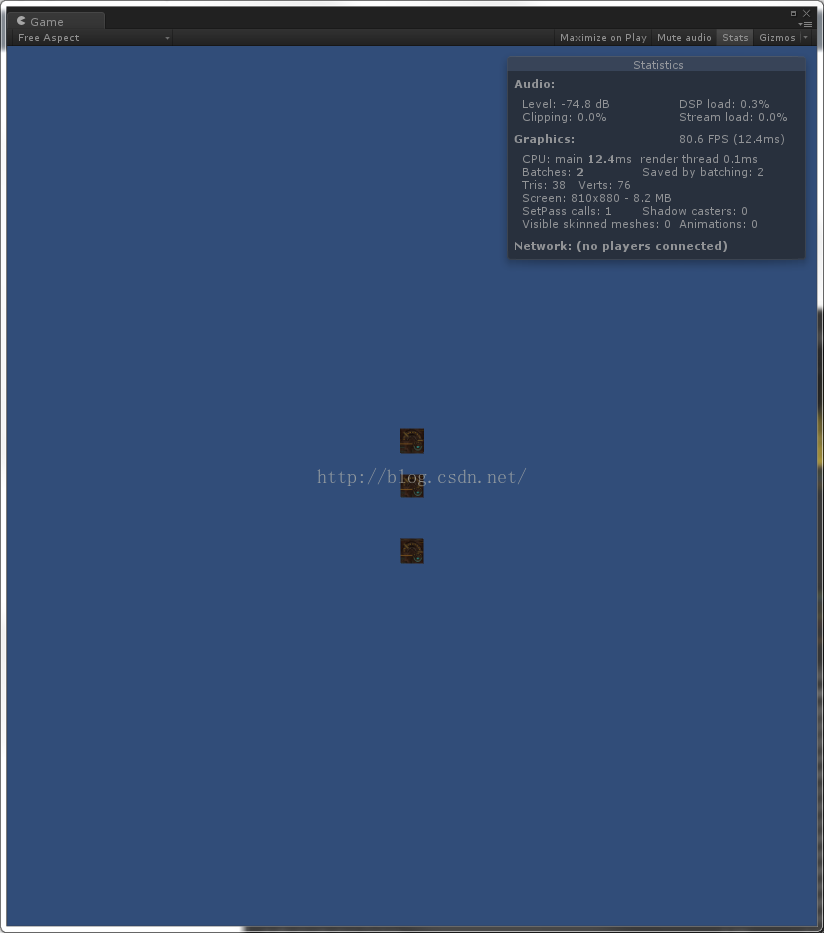This screenshot has width=824, height=933.
Task: Click the 'Graphics:' heading
Action: click(x=544, y=139)
